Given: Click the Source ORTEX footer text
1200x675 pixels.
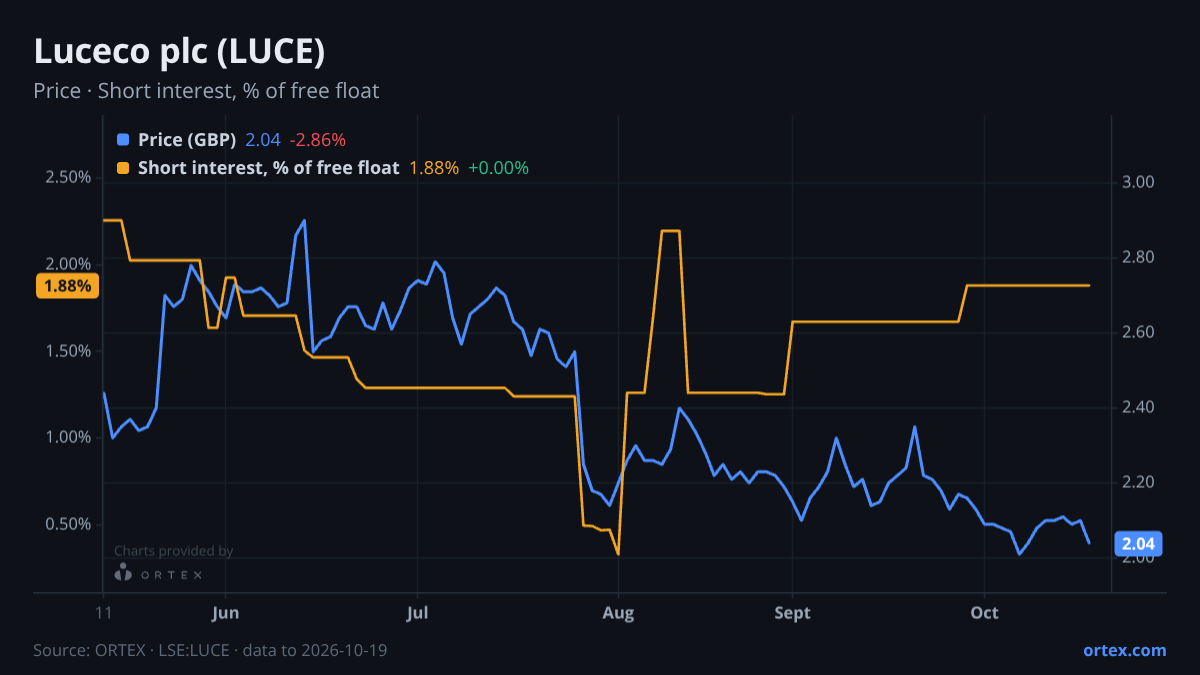Looking at the screenshot, I should 210,650.
